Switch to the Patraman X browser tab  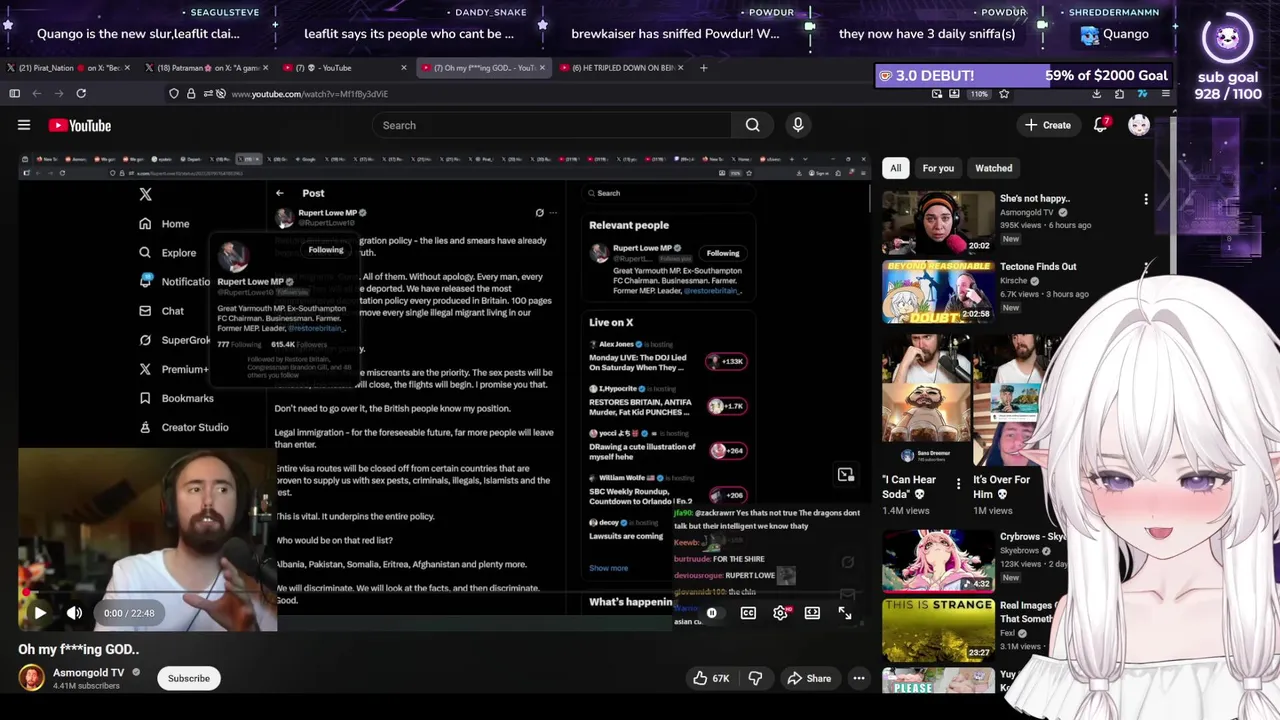pos(206,68)
